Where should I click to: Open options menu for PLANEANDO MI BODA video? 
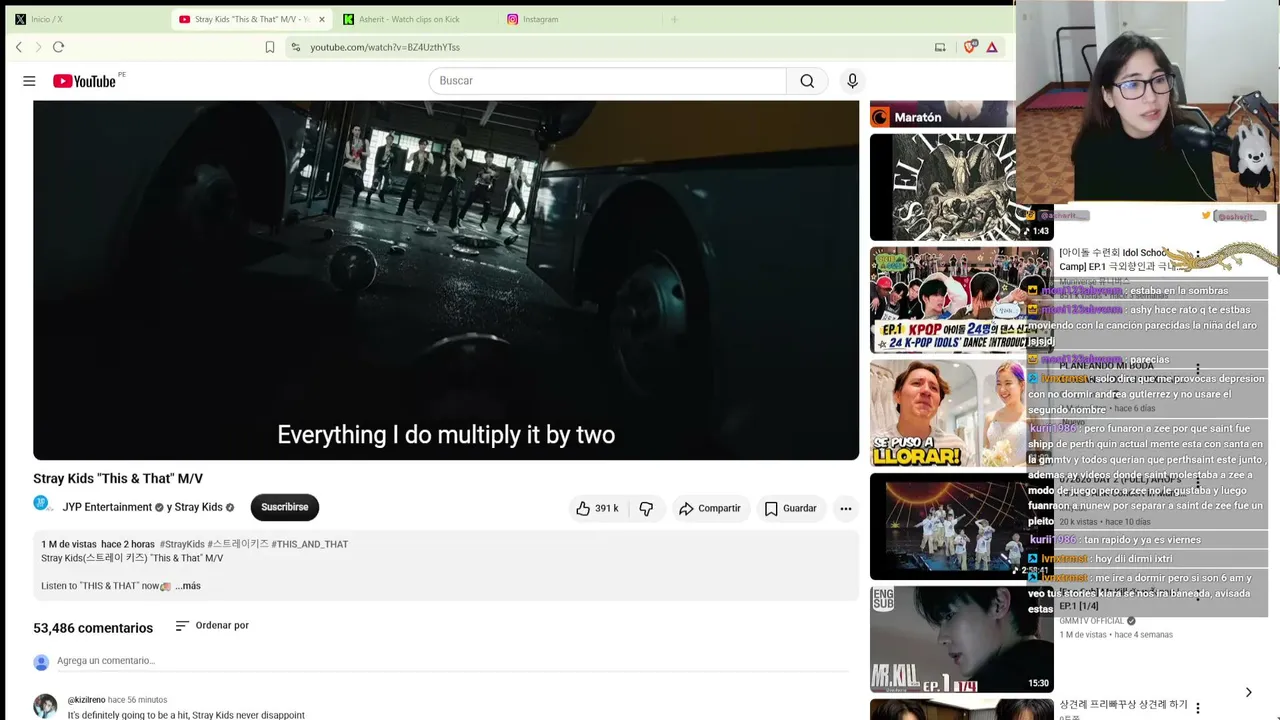(1197, 370)
